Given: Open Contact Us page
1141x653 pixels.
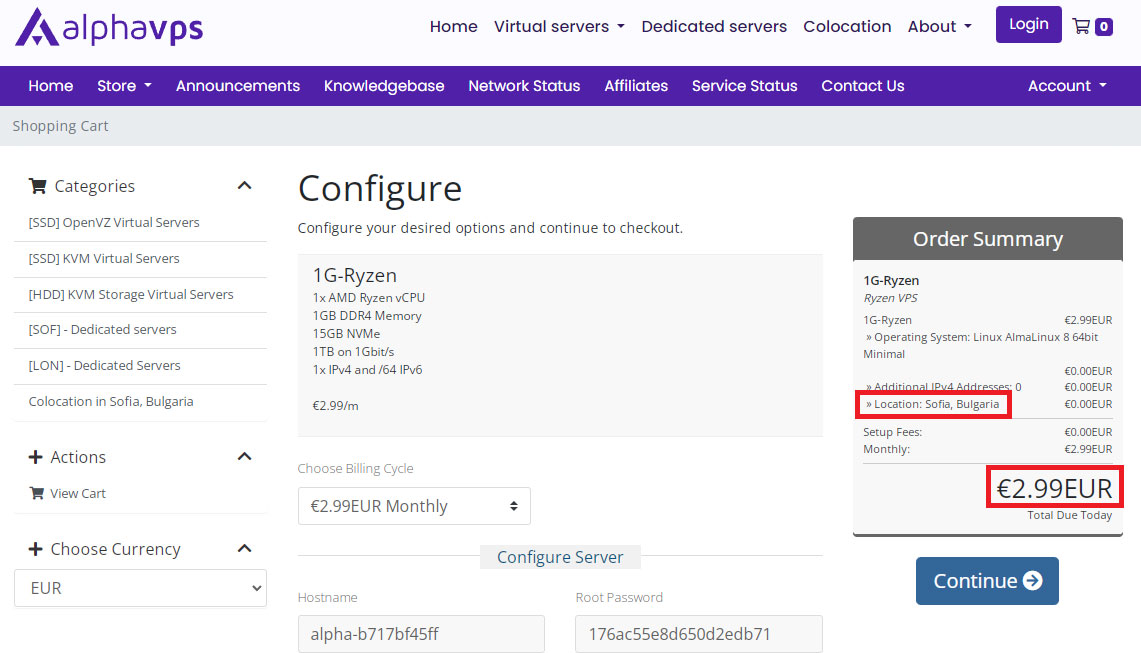Looking at the screenshot, I should click(863, 86).
